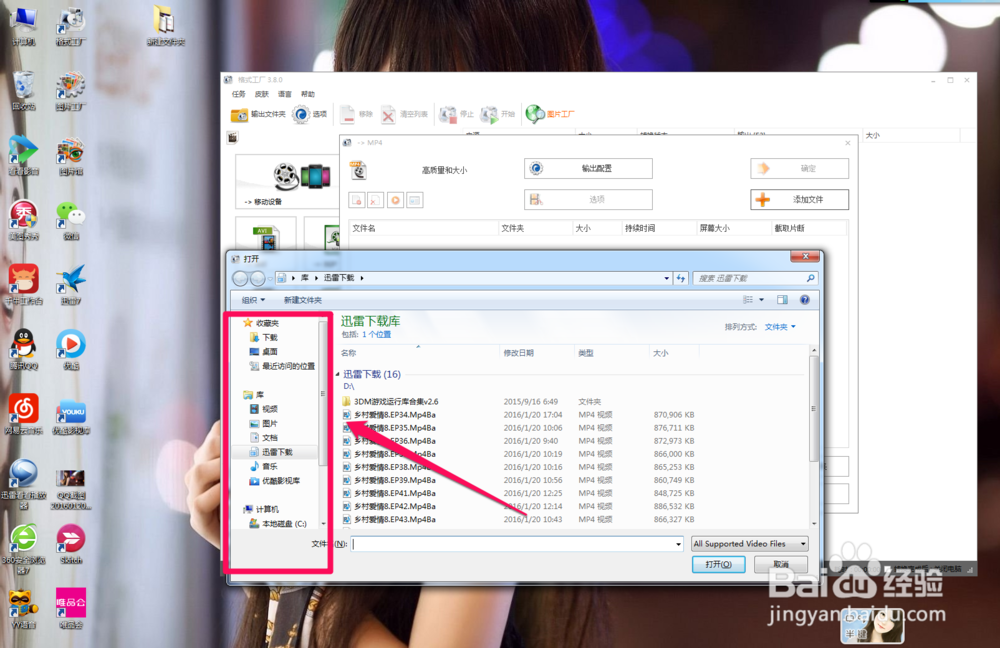The image size is (1000, 648).
Task: Expand the file name history dropdown arrow
Action: pos(678,544)
